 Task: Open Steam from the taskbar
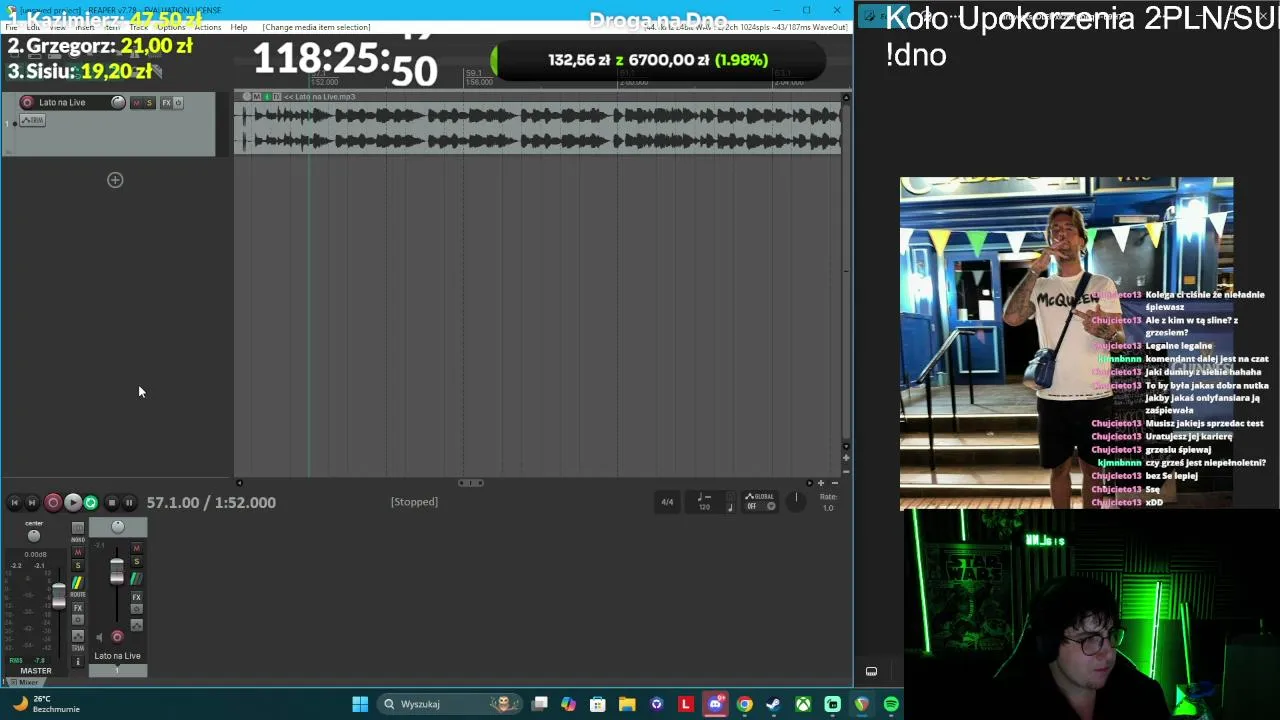(x=773, y=704)
